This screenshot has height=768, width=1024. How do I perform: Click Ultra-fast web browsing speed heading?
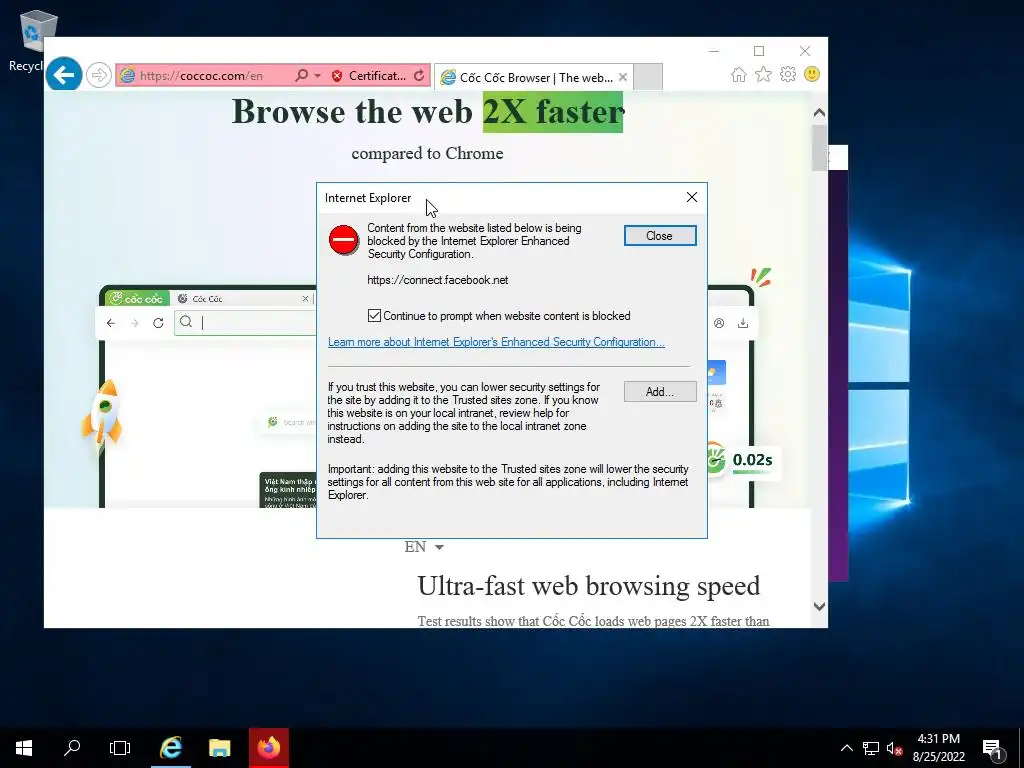point(588,586)
